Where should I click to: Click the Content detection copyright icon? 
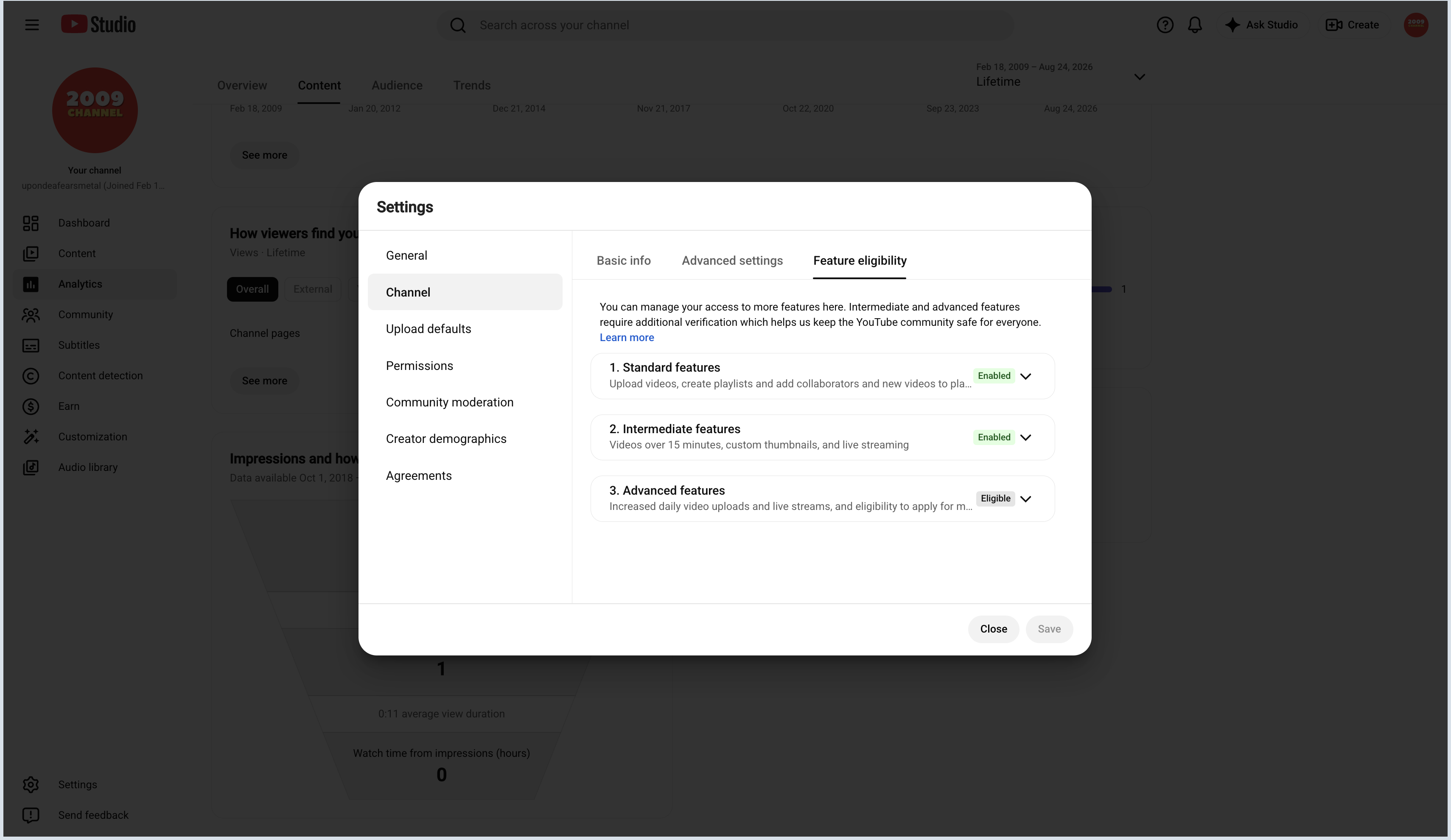31,375
